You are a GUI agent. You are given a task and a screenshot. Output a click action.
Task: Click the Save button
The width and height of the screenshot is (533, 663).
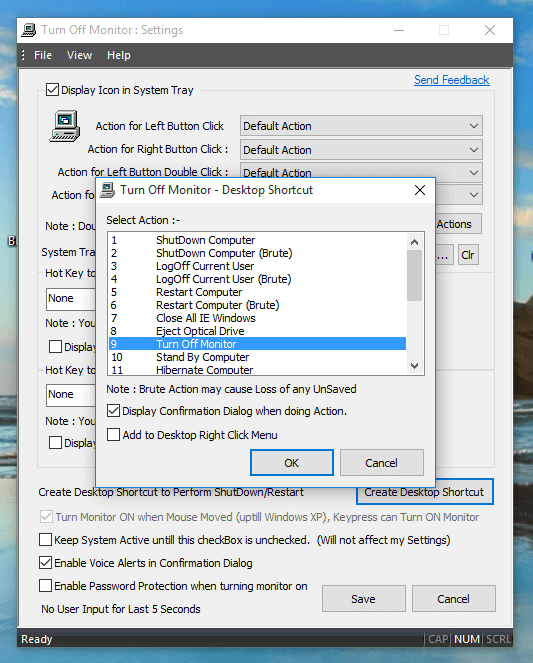[x=364, y=599]
